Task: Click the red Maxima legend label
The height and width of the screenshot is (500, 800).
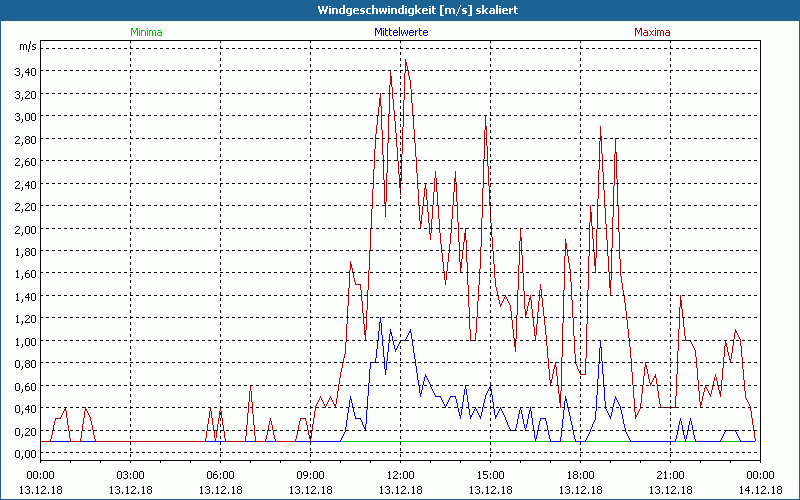Action: click(652, 32)
